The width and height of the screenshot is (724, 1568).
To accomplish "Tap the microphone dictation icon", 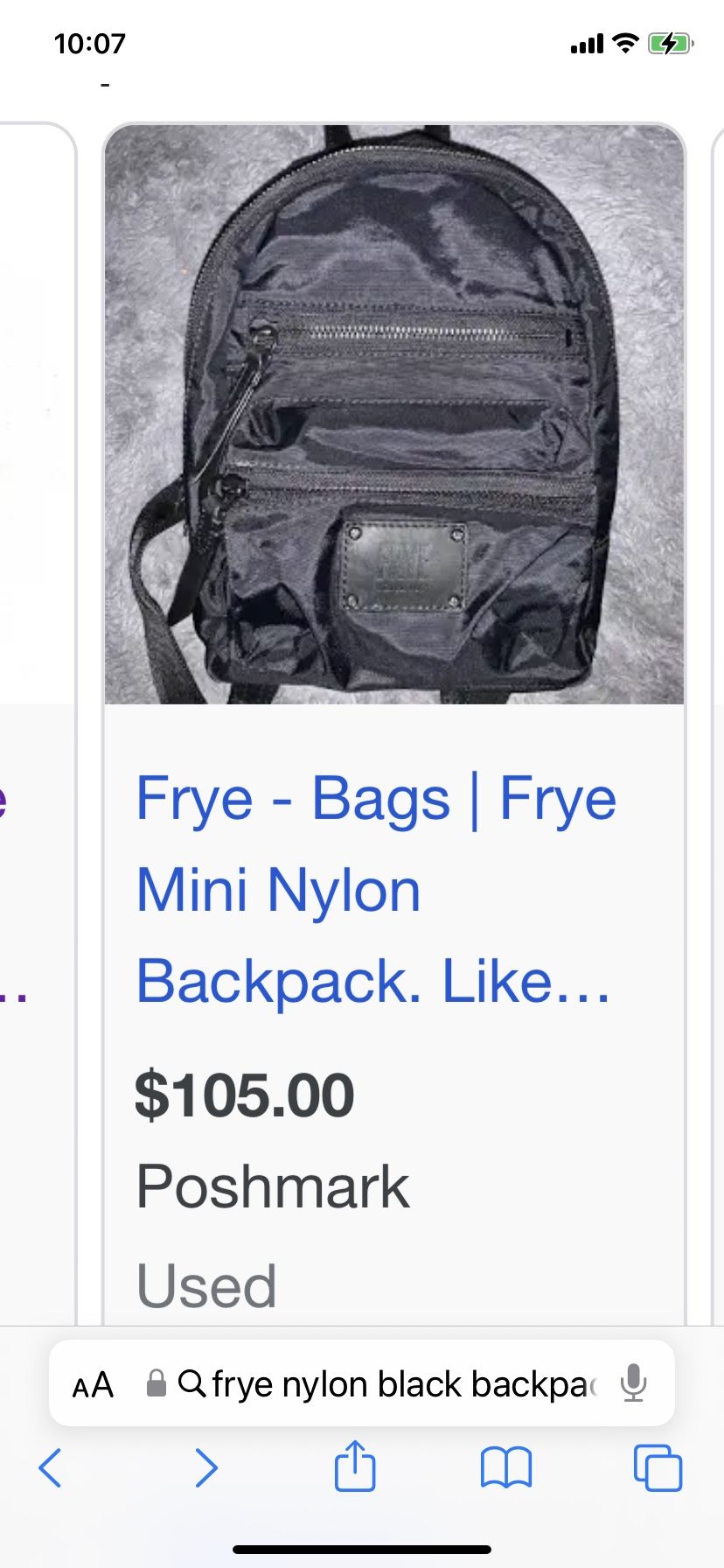I will click(634, 1383).
